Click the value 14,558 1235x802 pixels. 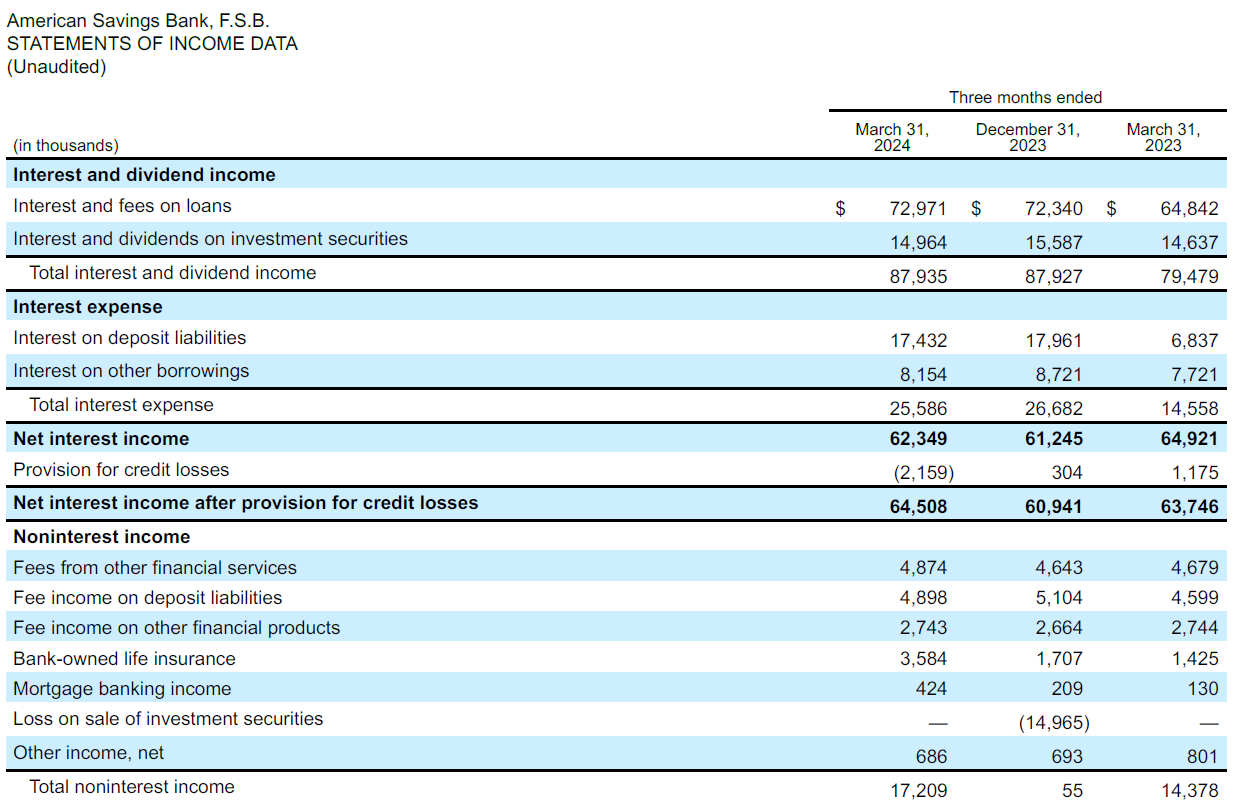[1190, 409]
